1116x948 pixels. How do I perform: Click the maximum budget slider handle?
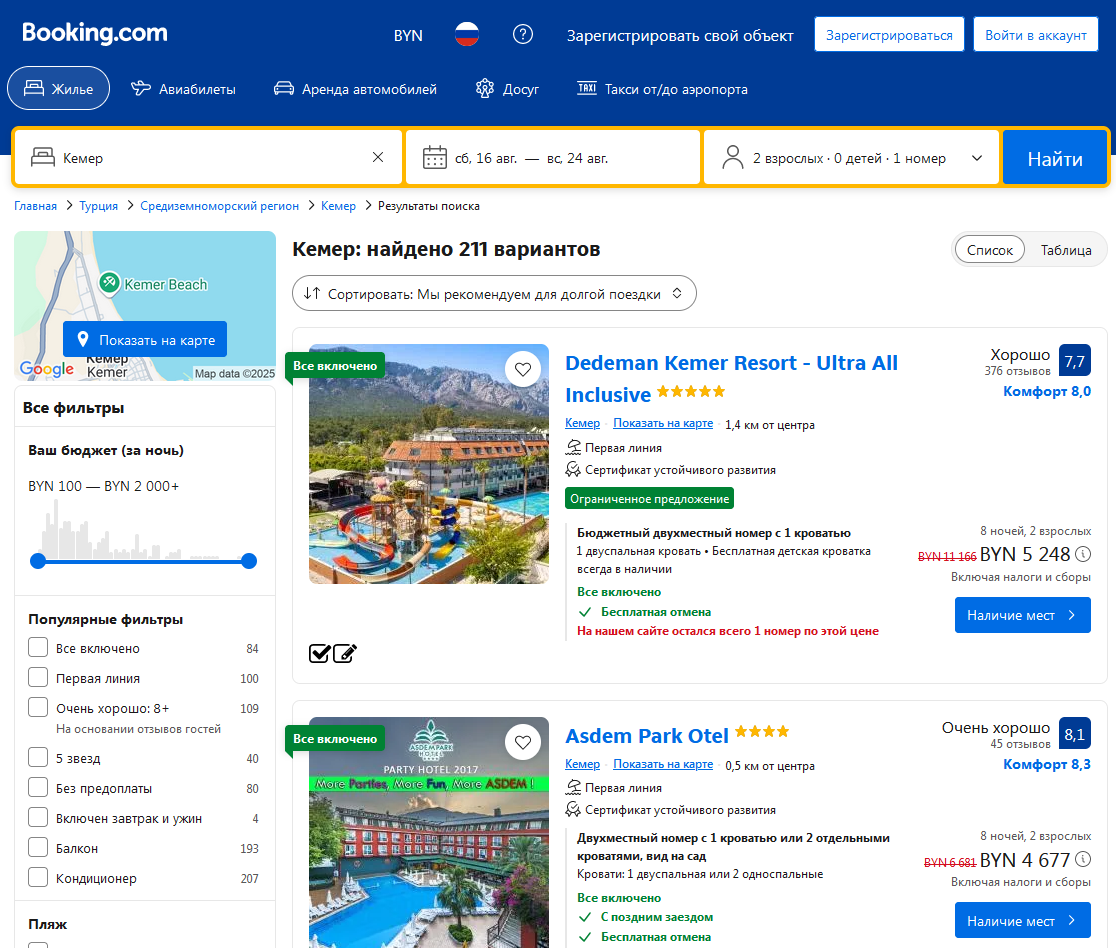[x=248, y=561]
